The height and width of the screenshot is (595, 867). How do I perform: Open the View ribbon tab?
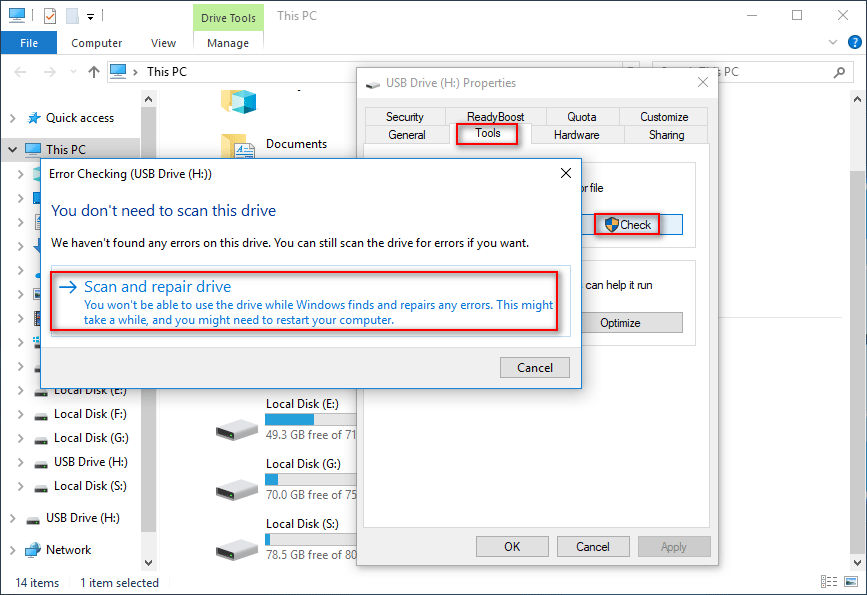coord(163,43)
